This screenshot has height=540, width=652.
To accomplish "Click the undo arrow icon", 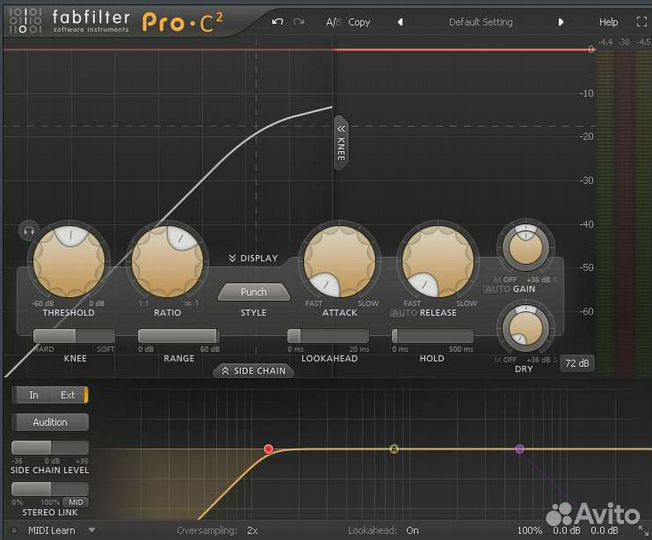I will pos(277,22).
